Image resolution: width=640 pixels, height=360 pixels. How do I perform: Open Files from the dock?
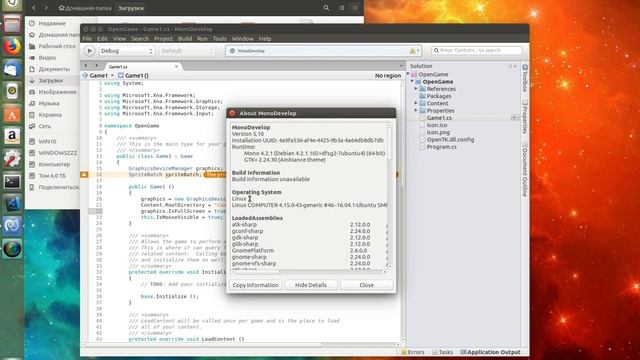(x=12, y=24)
